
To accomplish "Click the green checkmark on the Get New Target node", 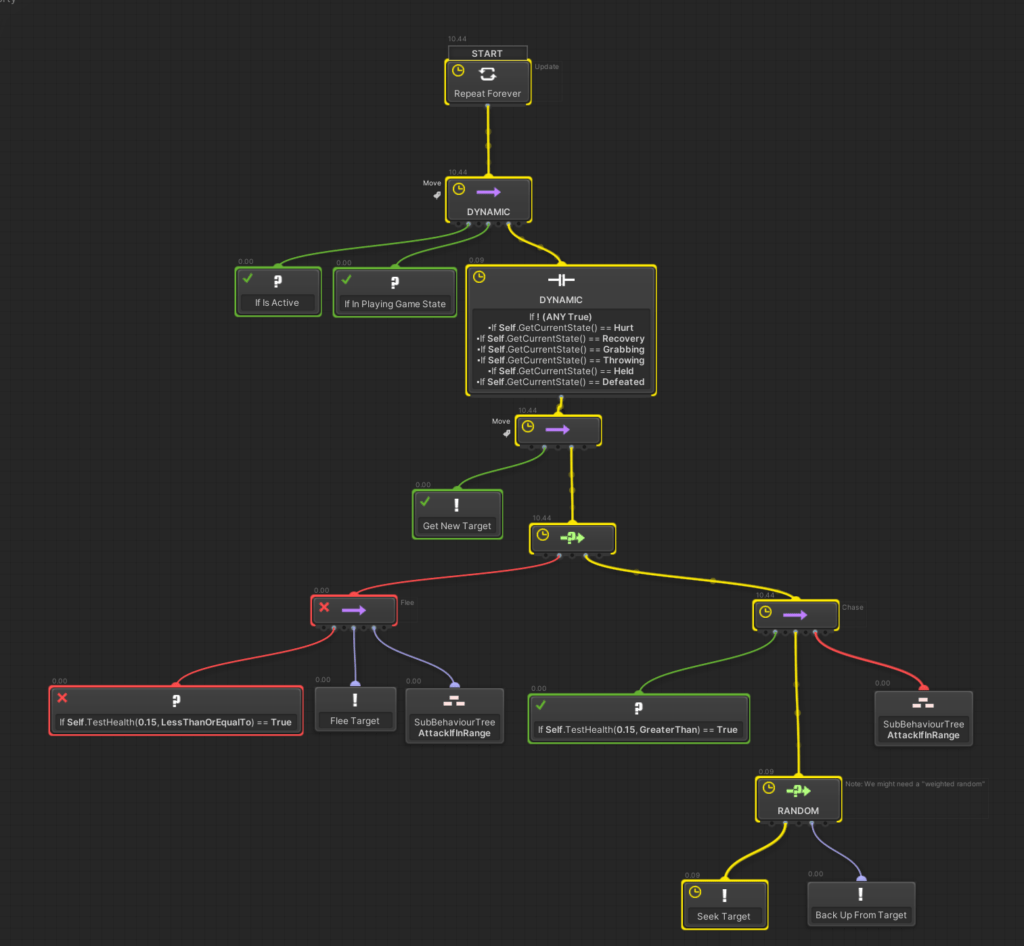I will pos(425,501).
